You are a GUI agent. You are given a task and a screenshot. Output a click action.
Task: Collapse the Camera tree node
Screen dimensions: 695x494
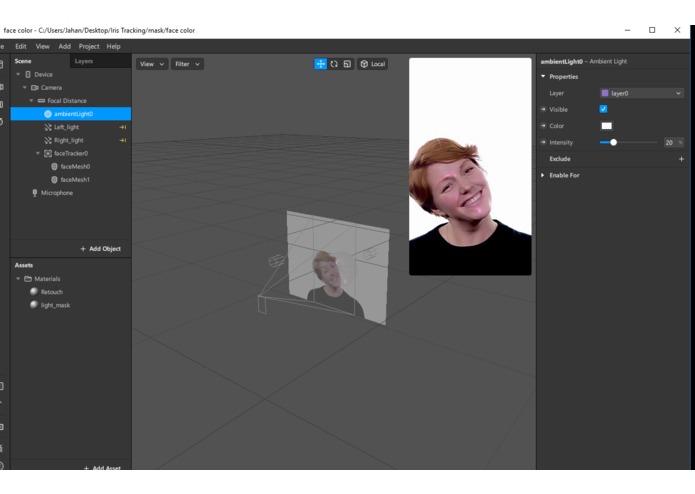coord(25,88)
